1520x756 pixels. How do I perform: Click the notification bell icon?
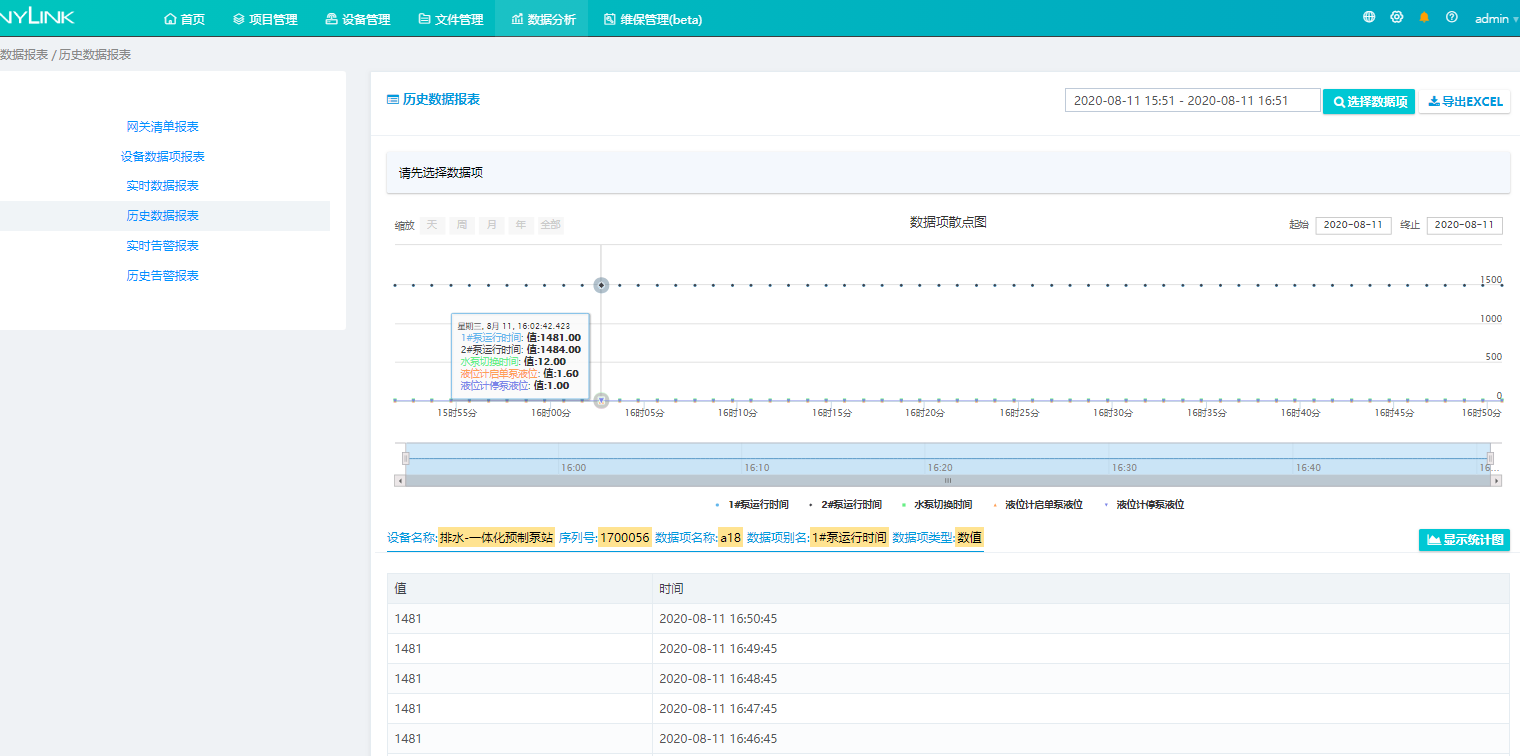[1424, 17]
